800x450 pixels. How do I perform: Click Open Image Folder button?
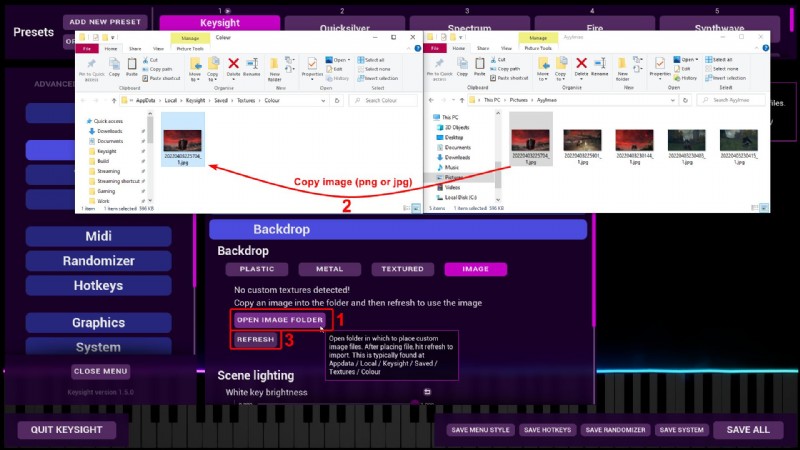point(280,320)
